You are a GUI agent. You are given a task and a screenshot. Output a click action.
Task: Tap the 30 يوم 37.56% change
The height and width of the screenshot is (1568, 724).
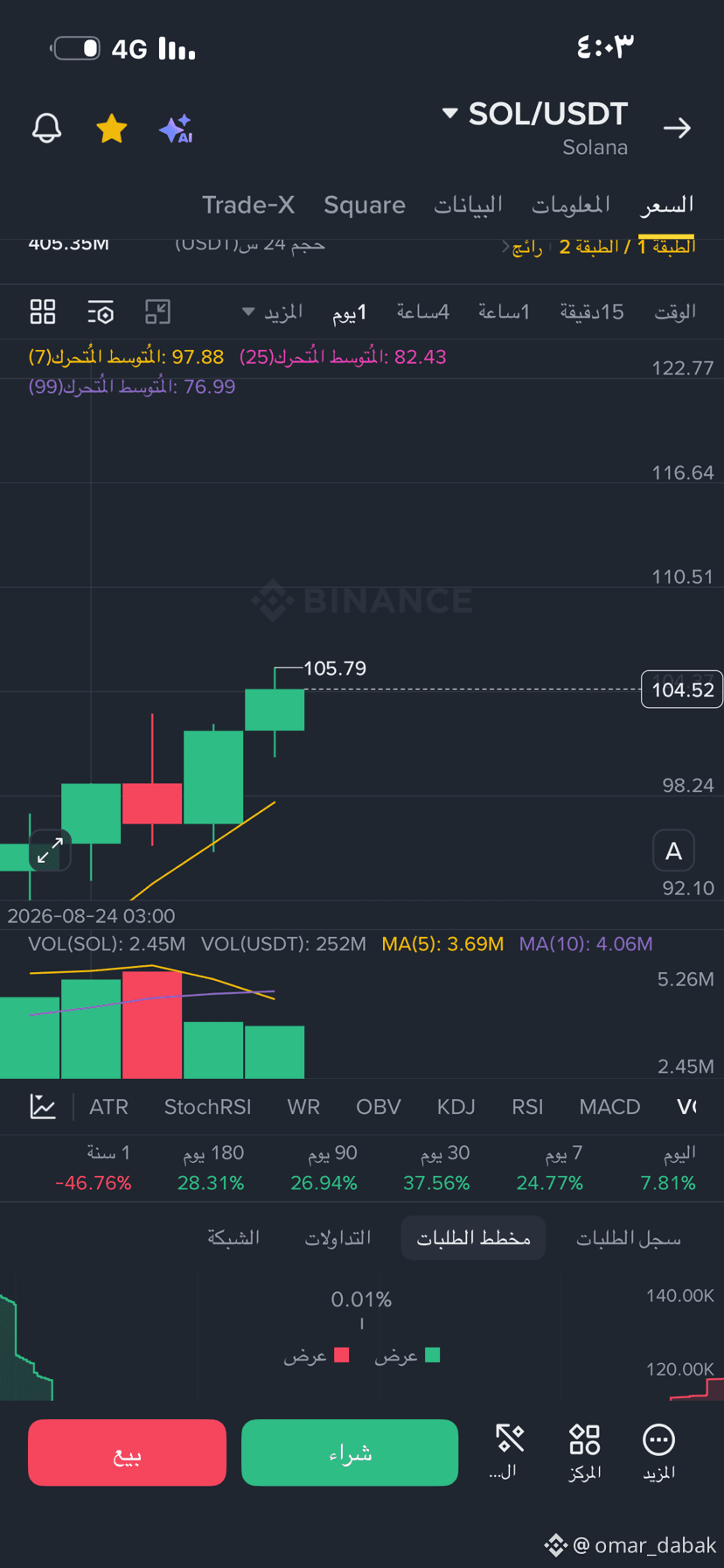[x=436, y=1168]
